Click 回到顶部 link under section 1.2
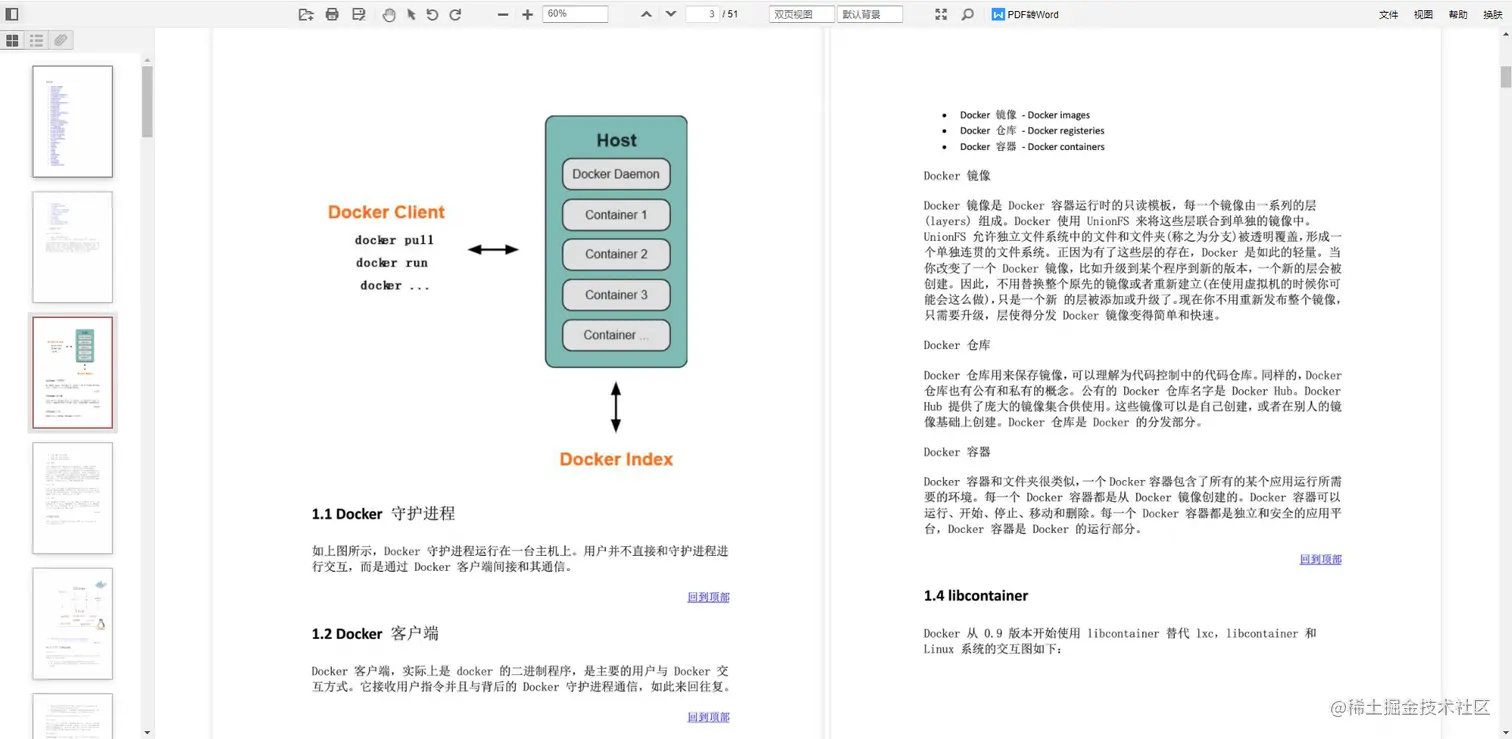 [708, 717]
